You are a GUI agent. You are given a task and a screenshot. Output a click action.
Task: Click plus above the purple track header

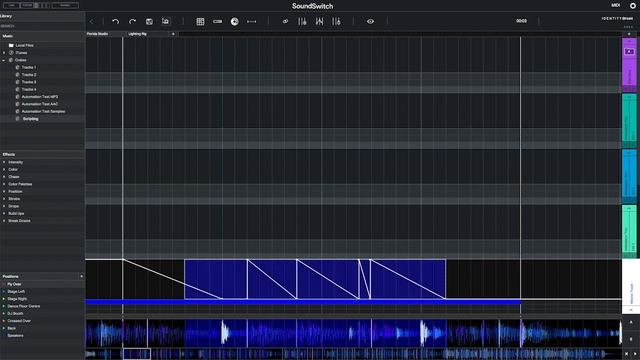(629, 34)
